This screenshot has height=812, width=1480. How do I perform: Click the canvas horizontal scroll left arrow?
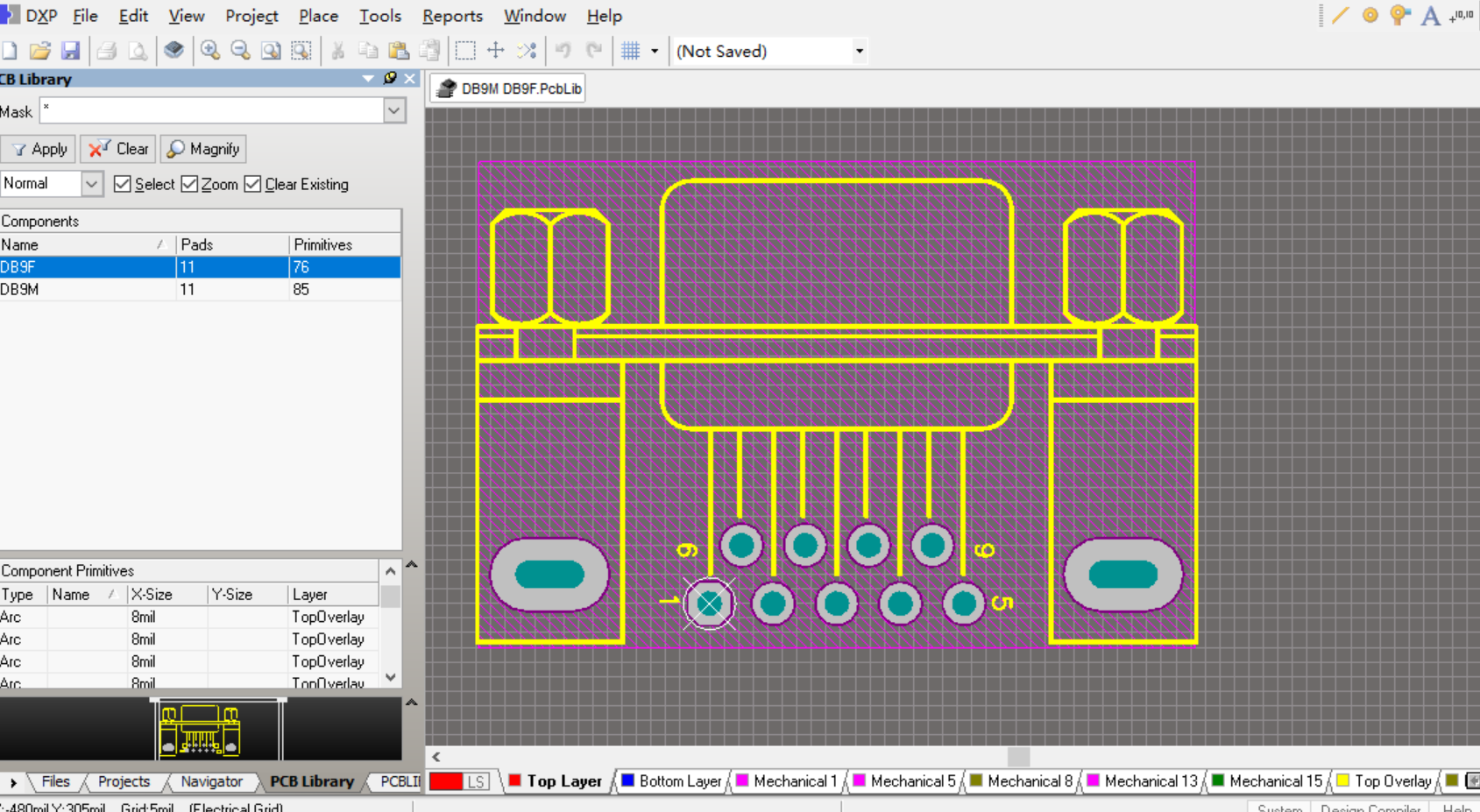(x=436, y=757)
